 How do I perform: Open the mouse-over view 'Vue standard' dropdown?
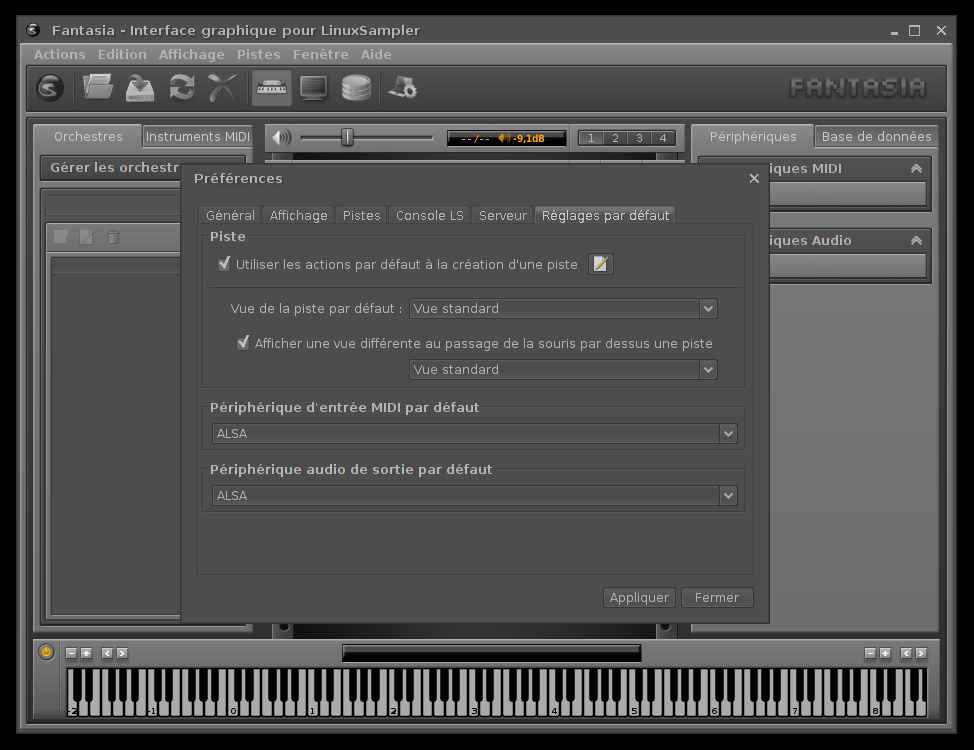(563, 369)
